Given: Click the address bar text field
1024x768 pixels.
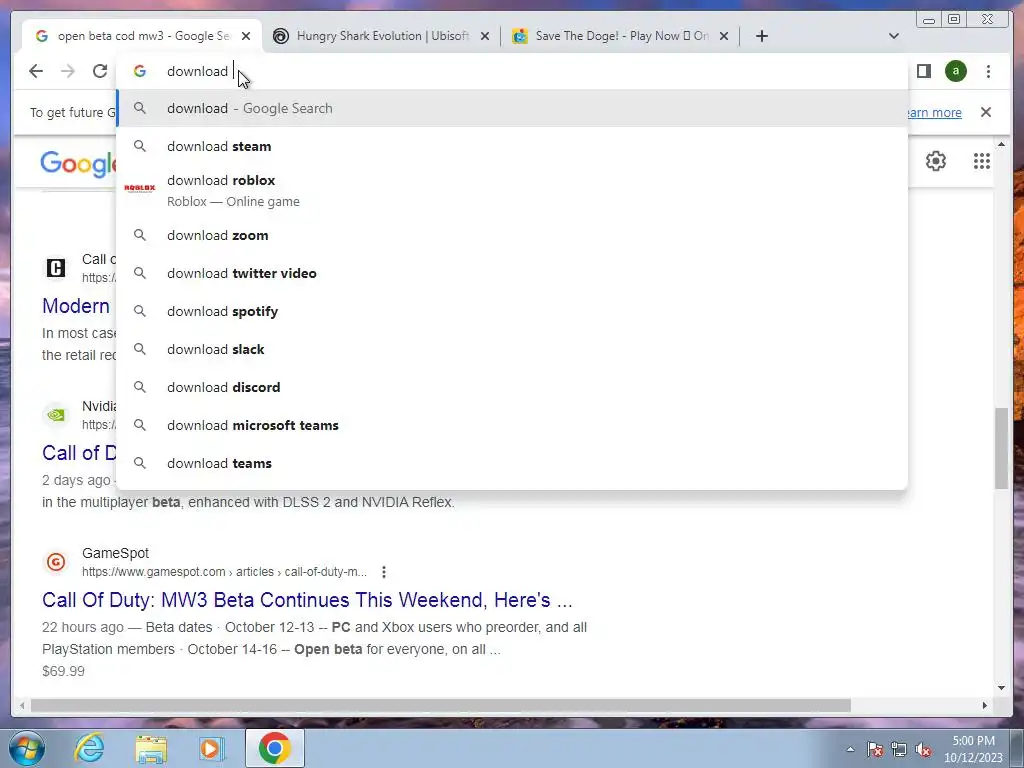Looking at the screenshot, I should [512, 71].
